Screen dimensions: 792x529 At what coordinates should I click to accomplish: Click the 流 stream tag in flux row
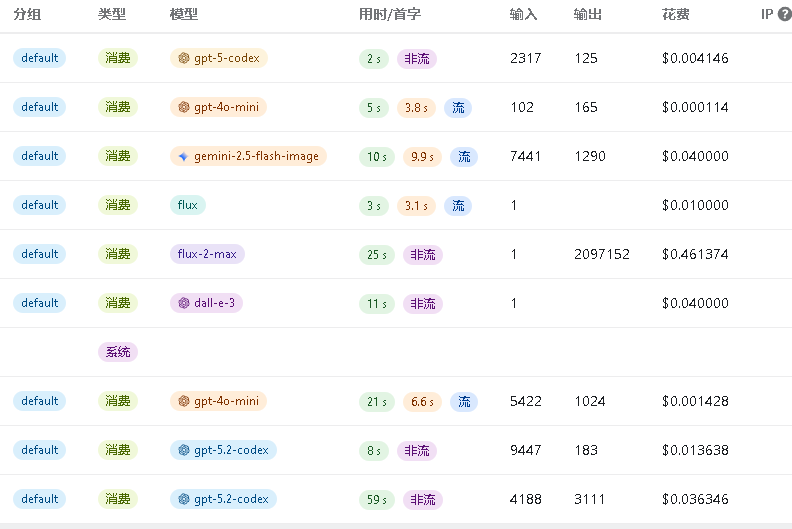click(x=458, y=206)
